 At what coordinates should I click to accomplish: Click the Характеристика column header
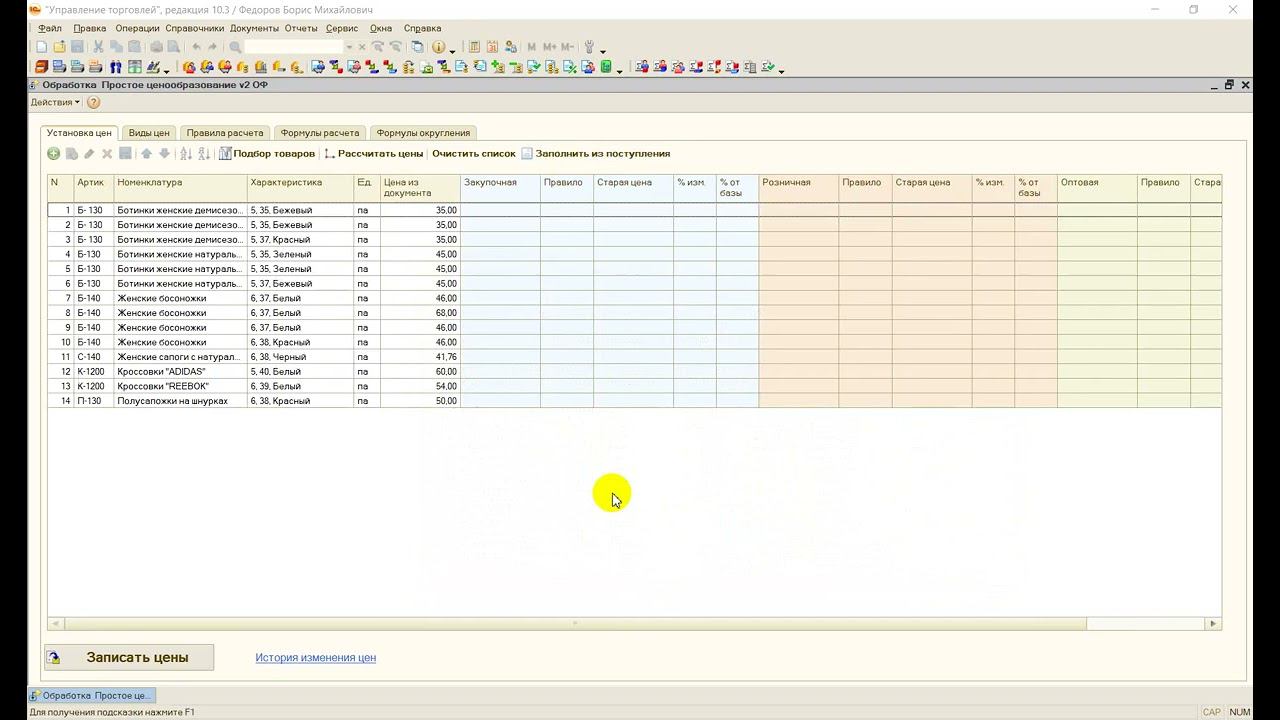(300, 188)
